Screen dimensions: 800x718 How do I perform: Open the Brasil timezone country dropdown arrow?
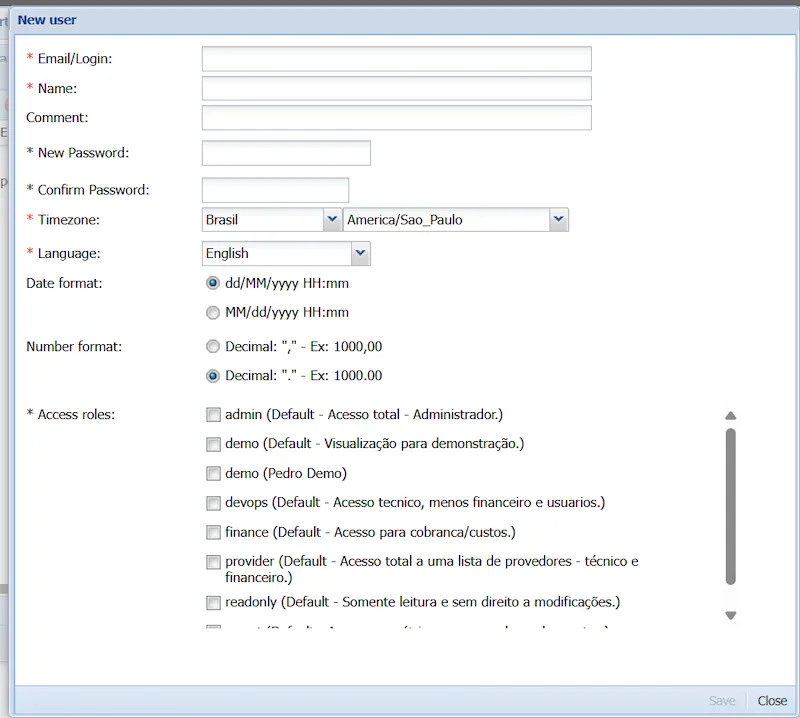[x=332, y=219]
